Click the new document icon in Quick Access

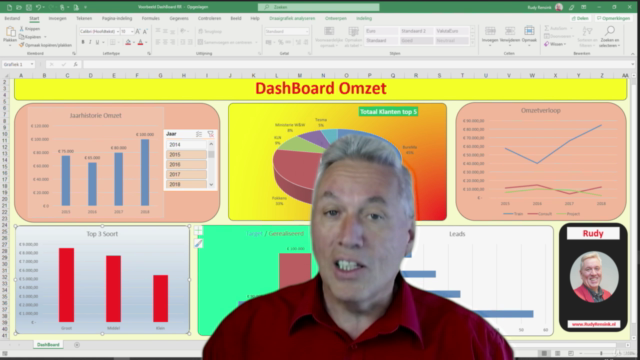tap(9, 7)
